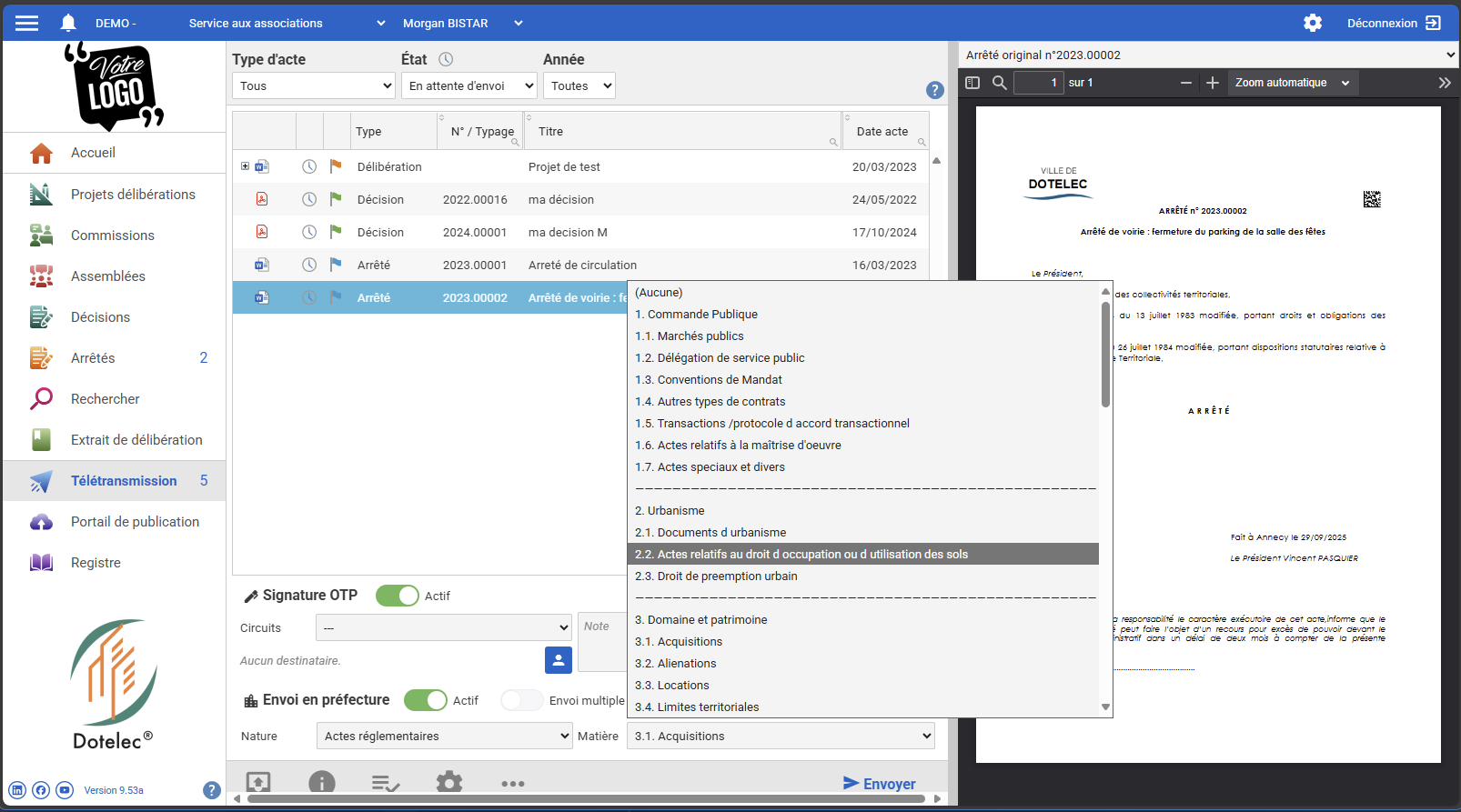Open the État filter dropdown

[x=469, y=86]
